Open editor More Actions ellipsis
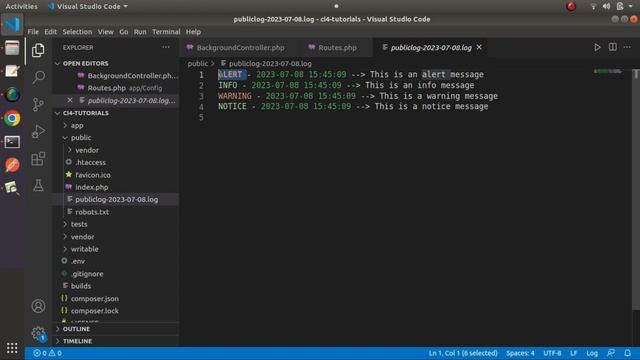The image size is (640, 360). tap(627, 47)
